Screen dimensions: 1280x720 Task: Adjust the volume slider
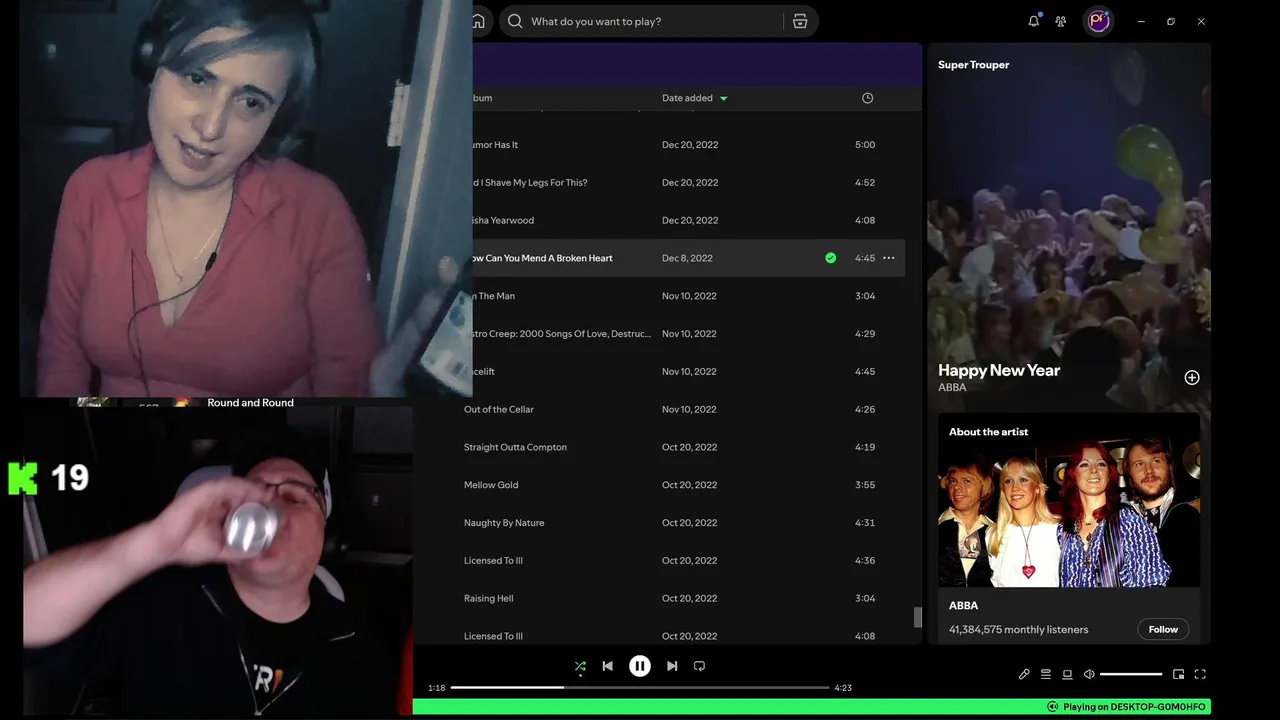1131,674
